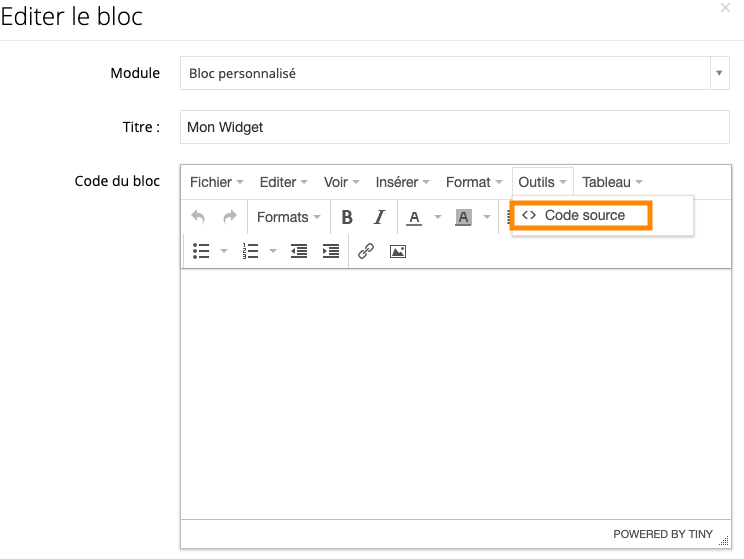Open the Editer menu
The height and width of the screenshot is (559, 744).
pos(283,182)
